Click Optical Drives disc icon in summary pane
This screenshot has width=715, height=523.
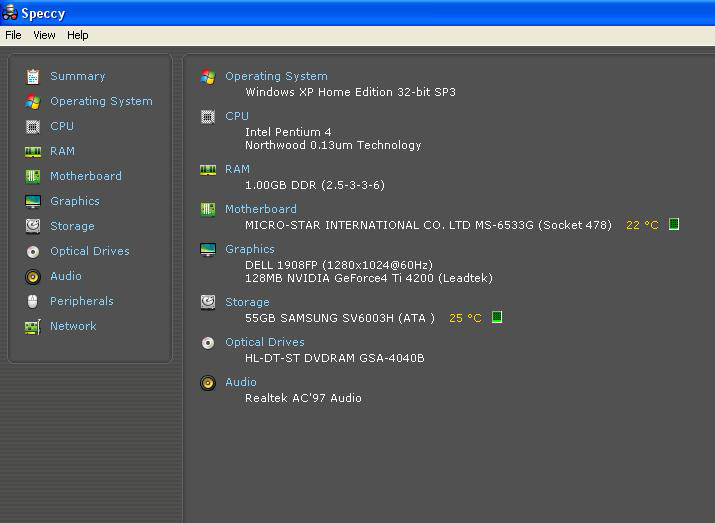click(208, 343)
